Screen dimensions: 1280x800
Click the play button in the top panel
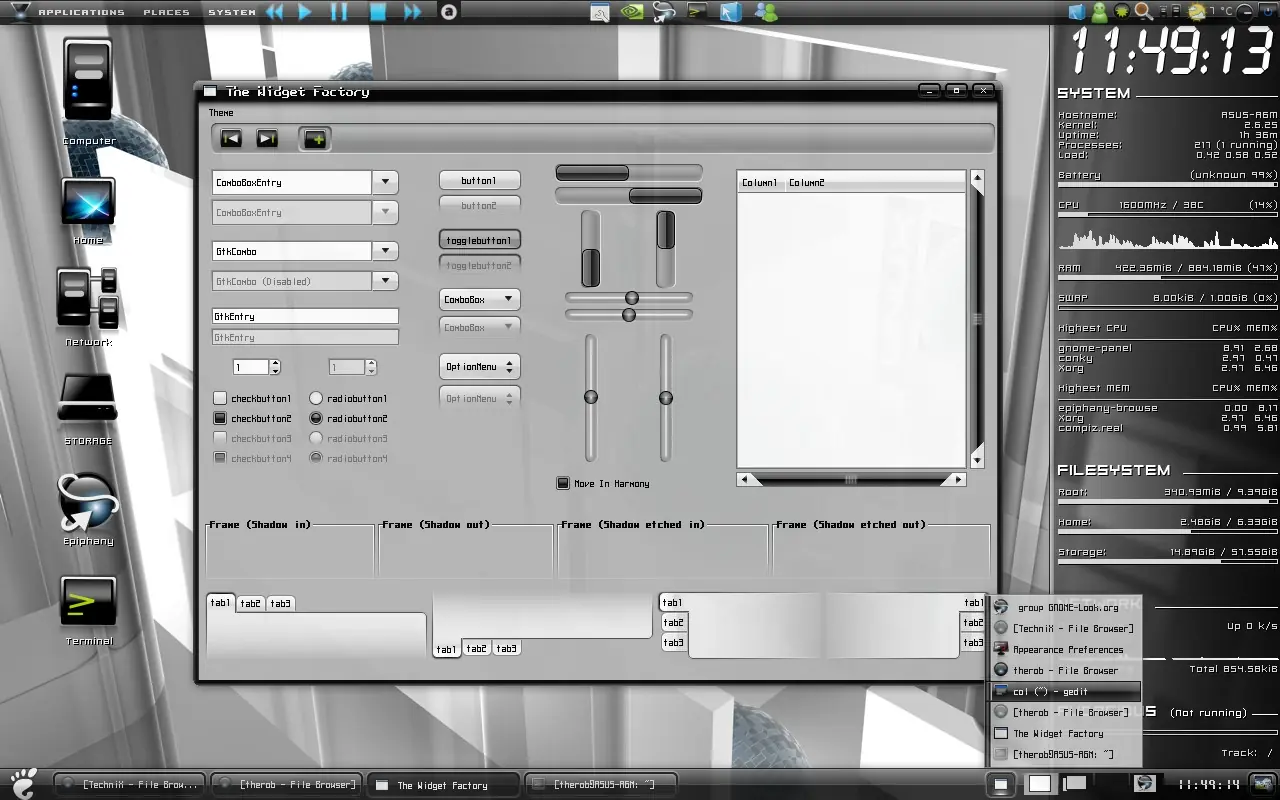coord(306,12)
